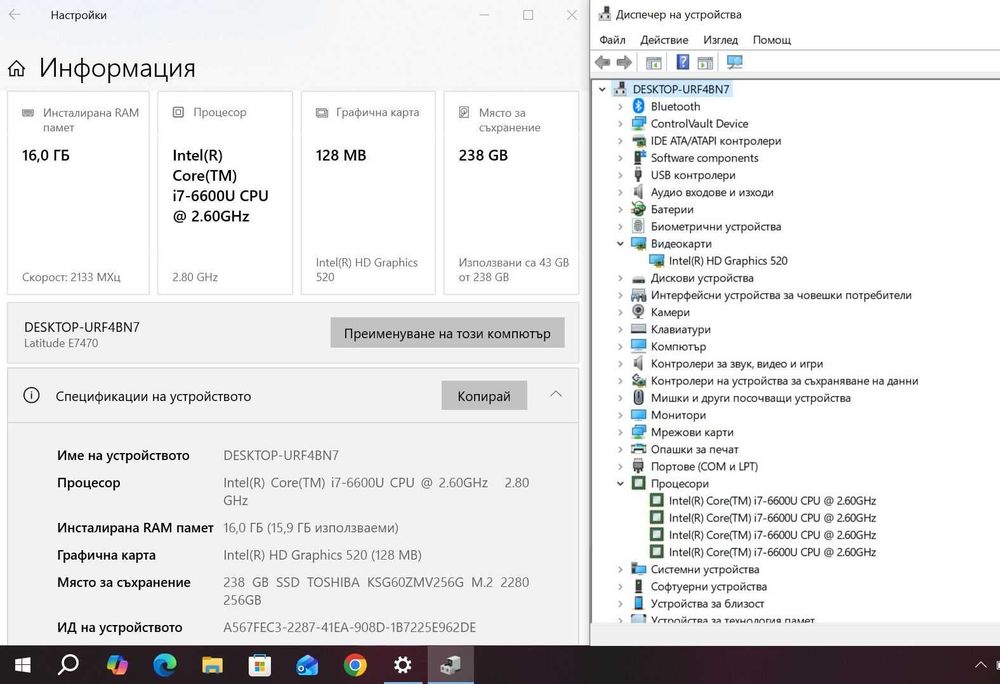Click the Forward arrow in Device Manager toolbar
This screenshot has height=684, width=1000.
624,62
